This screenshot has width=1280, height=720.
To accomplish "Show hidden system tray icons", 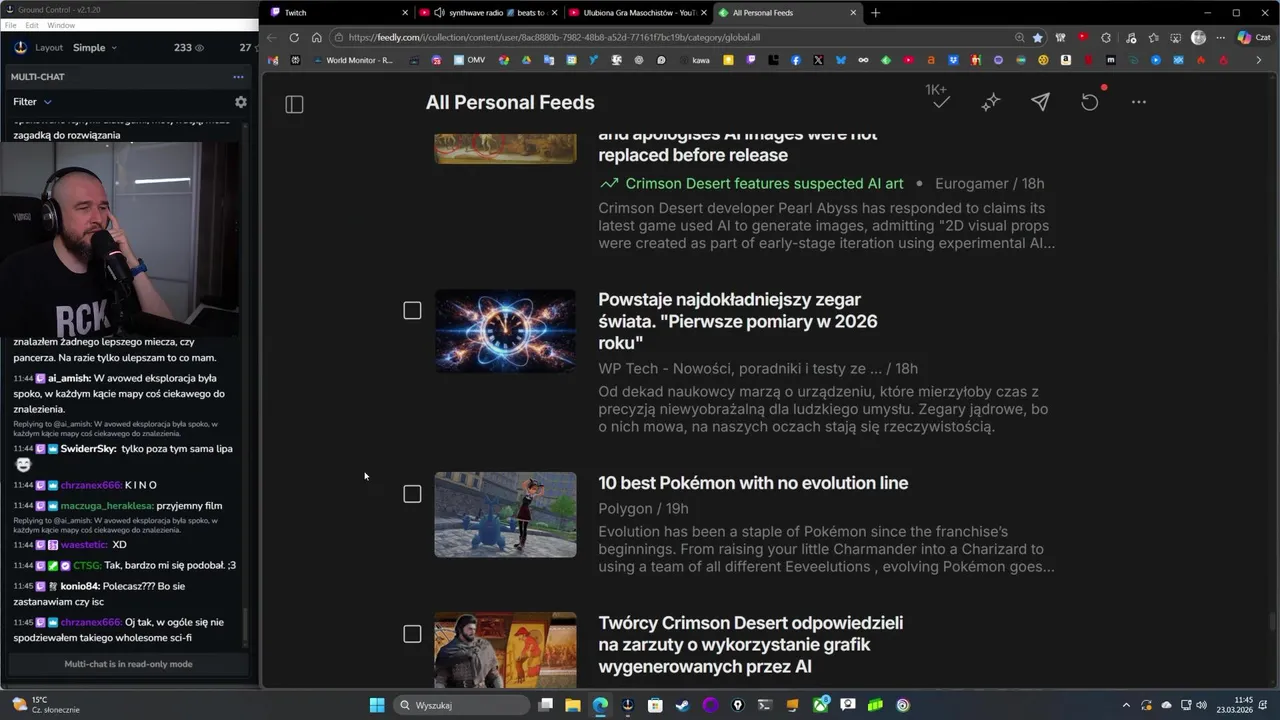I will [1126, 705].
